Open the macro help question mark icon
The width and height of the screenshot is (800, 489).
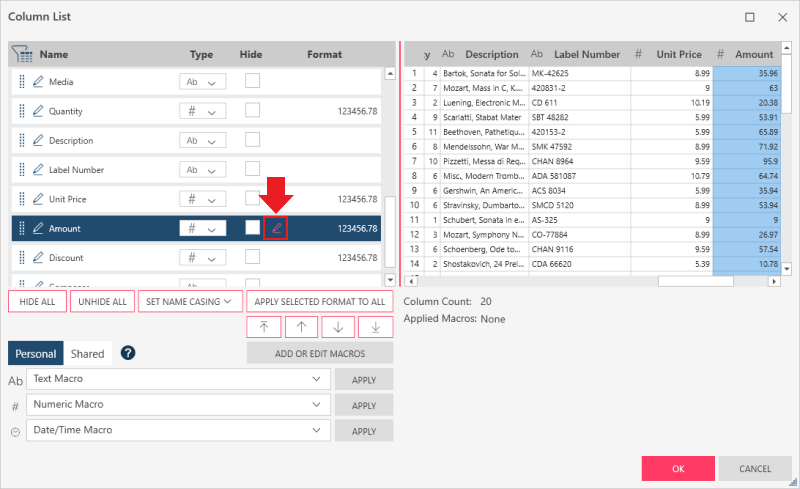click(x=128, y=353)
